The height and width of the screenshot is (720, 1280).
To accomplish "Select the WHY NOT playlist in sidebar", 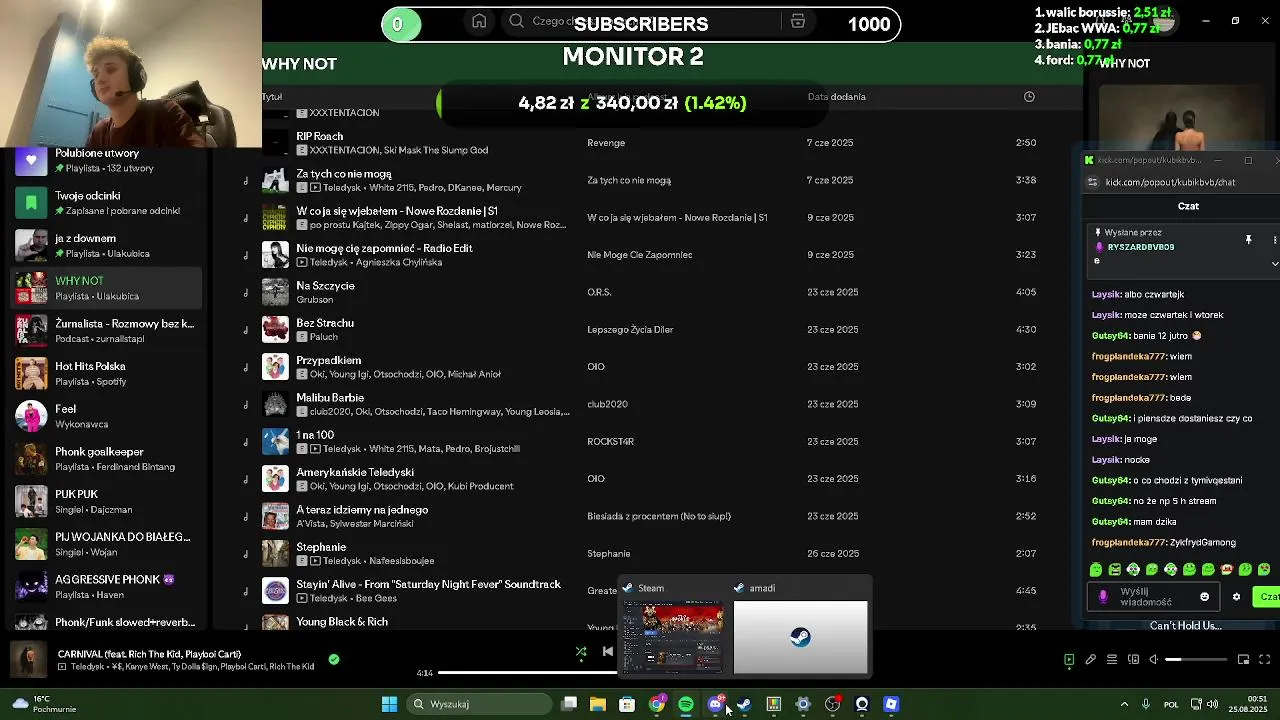I will coord(107,288).
